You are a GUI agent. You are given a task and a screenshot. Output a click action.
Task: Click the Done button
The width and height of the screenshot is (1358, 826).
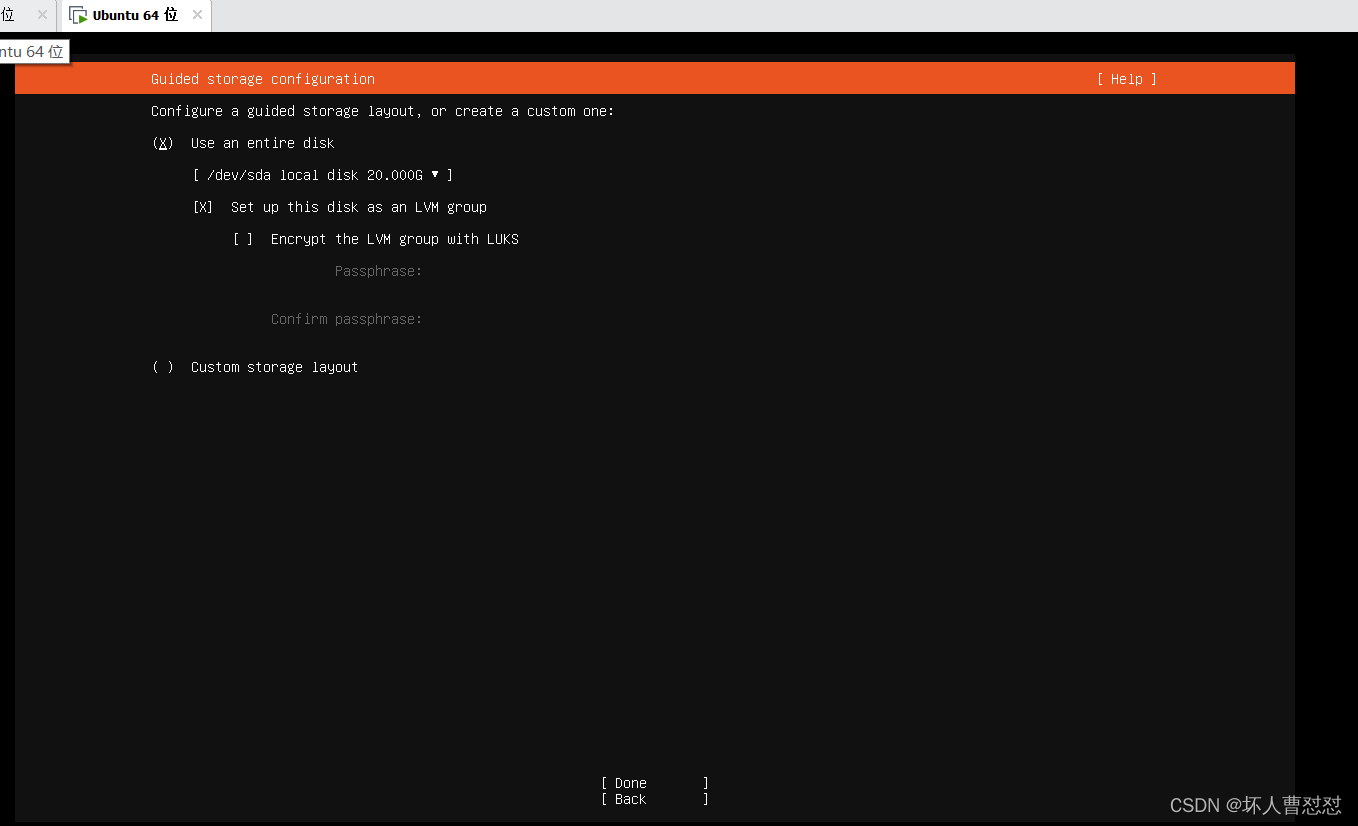[655, 783]
